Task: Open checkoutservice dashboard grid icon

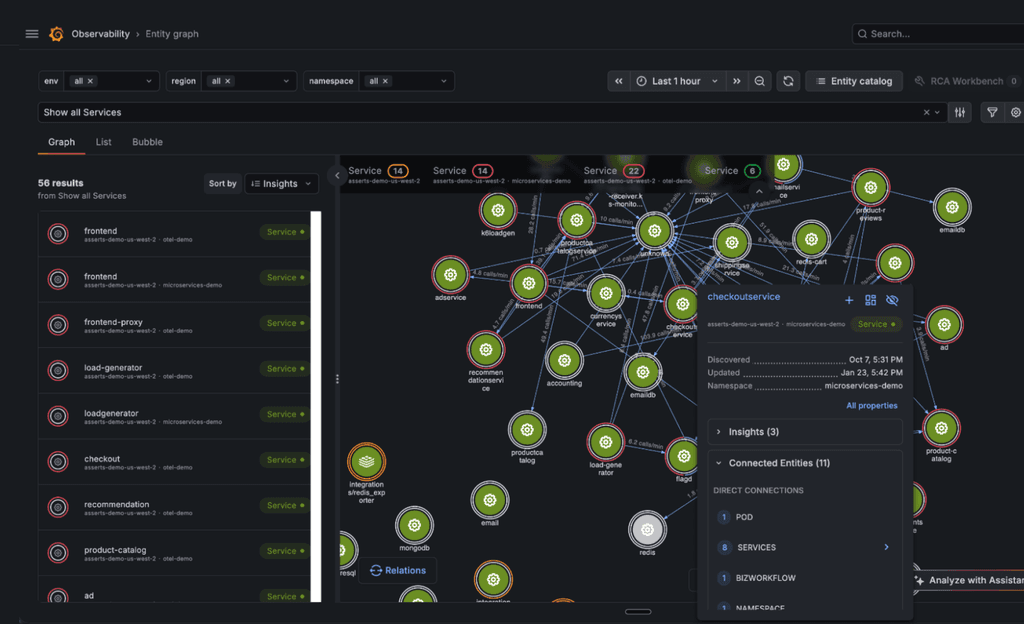Action: pos(871,300)
